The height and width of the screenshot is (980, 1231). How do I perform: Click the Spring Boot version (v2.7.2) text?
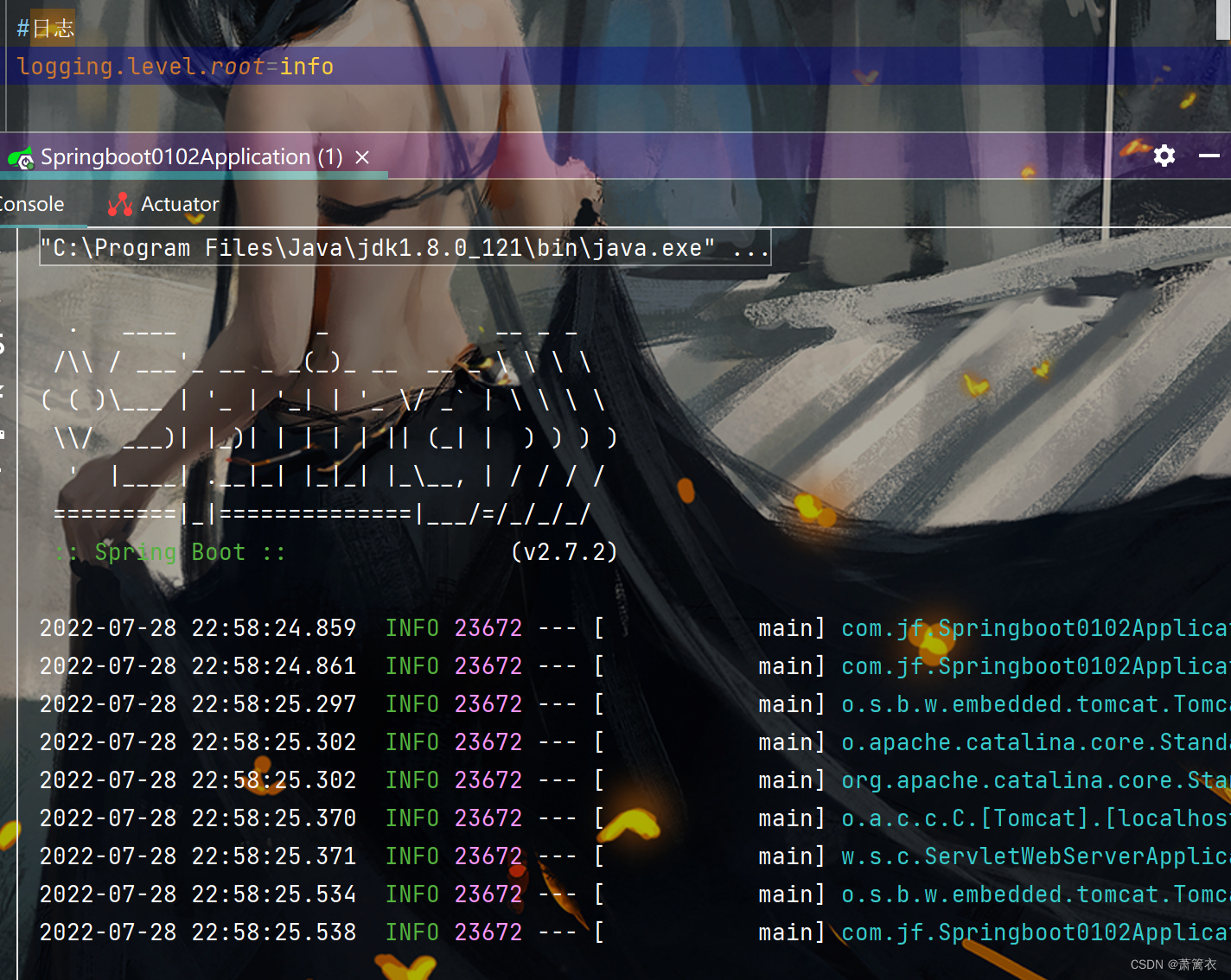pyautogui.click(x=564, y=552)
